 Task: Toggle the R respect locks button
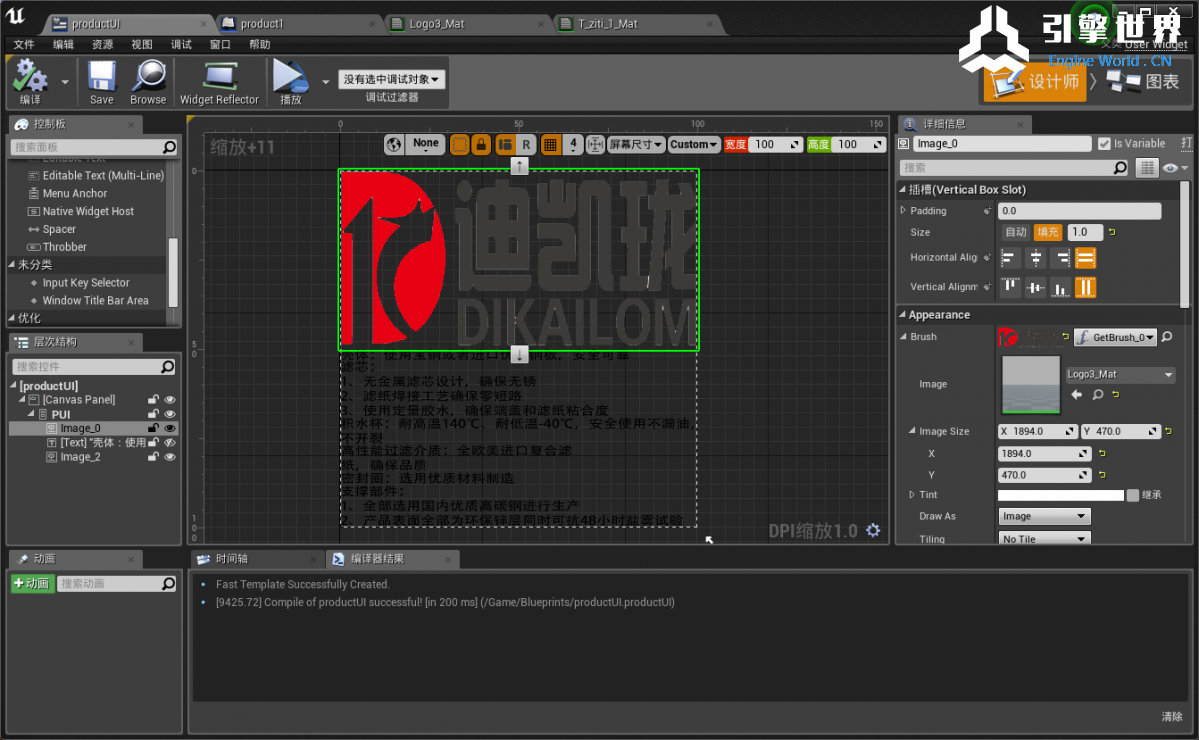pyautogui.click(x=526, y=144)
